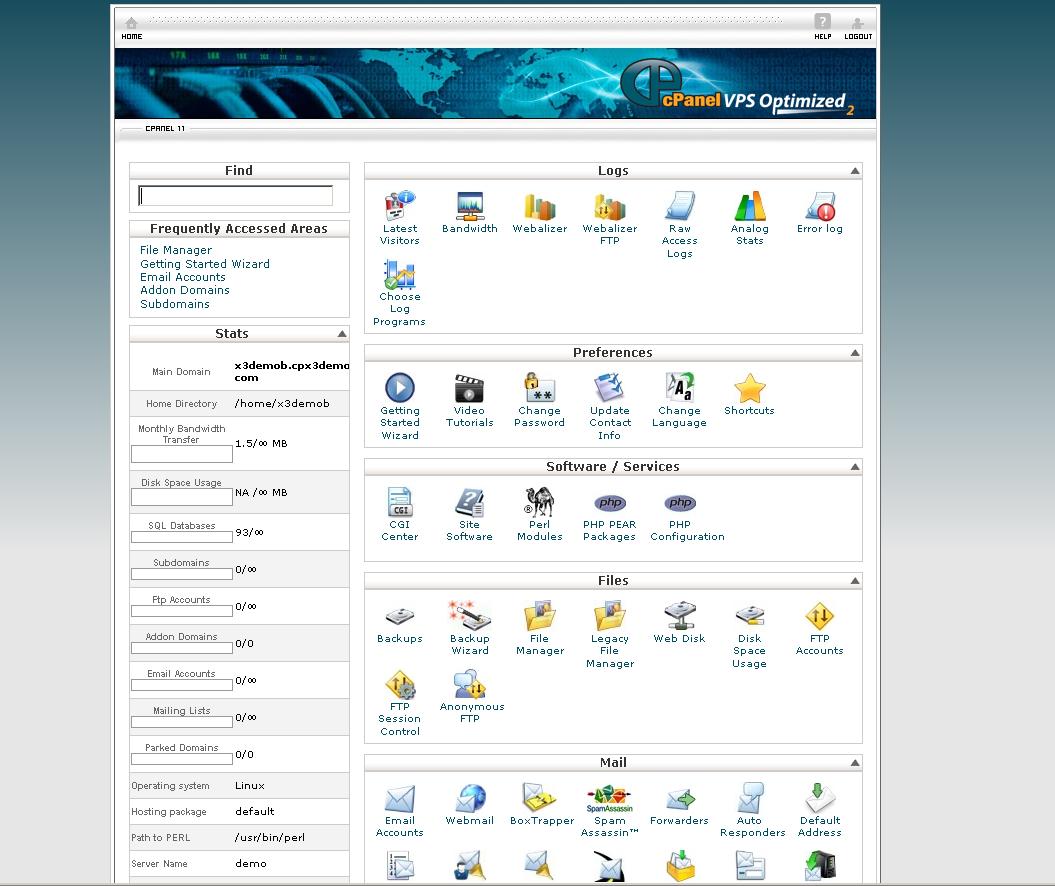The width and height of the screenshot is (1055, 886).
Task: Open the File Manager folder icon
Action: [540, 616]
